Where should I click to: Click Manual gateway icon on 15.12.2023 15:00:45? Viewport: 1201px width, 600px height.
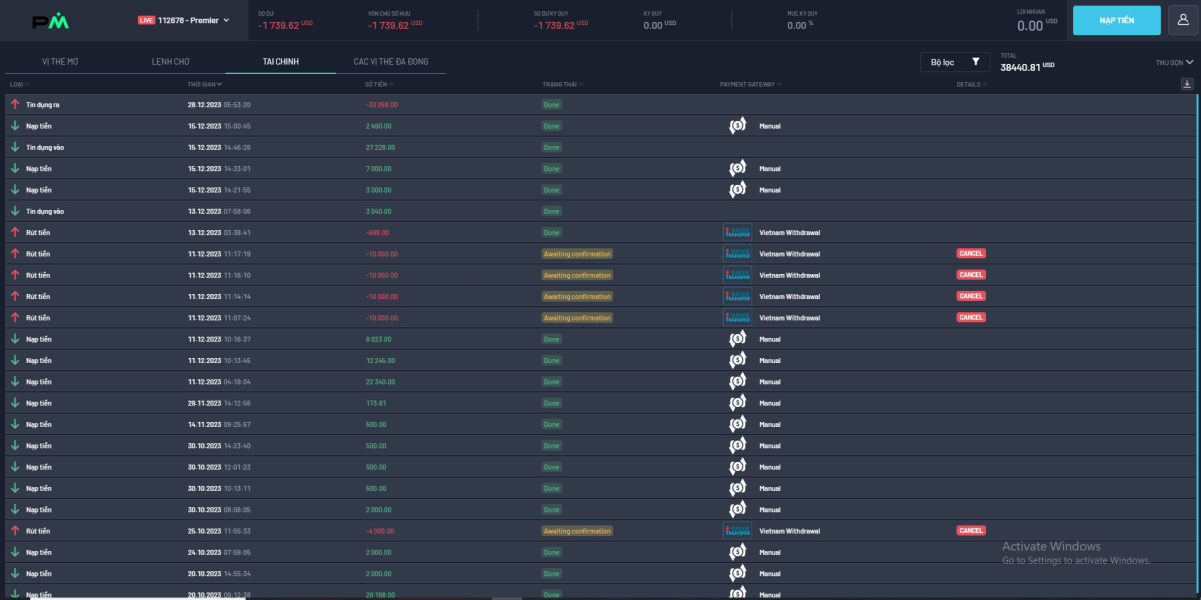coord(737,126)
